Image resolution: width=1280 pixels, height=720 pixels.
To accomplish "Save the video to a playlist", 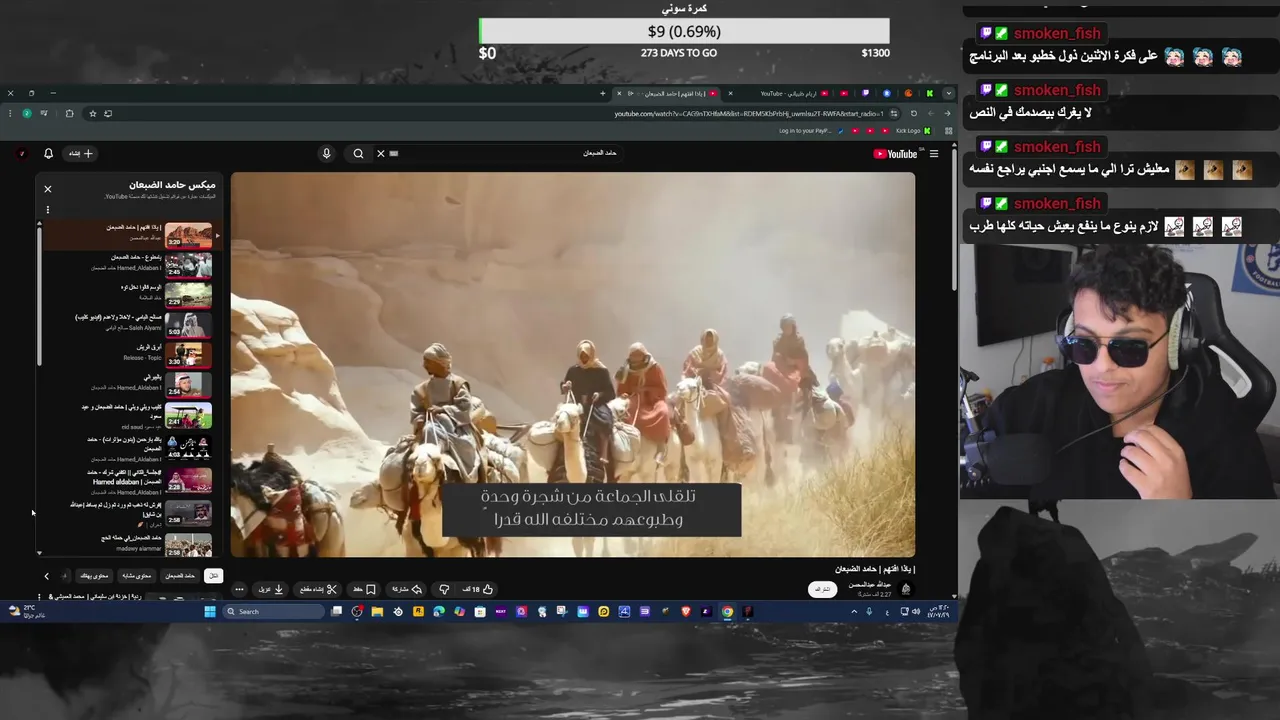I will click(364, 589).
